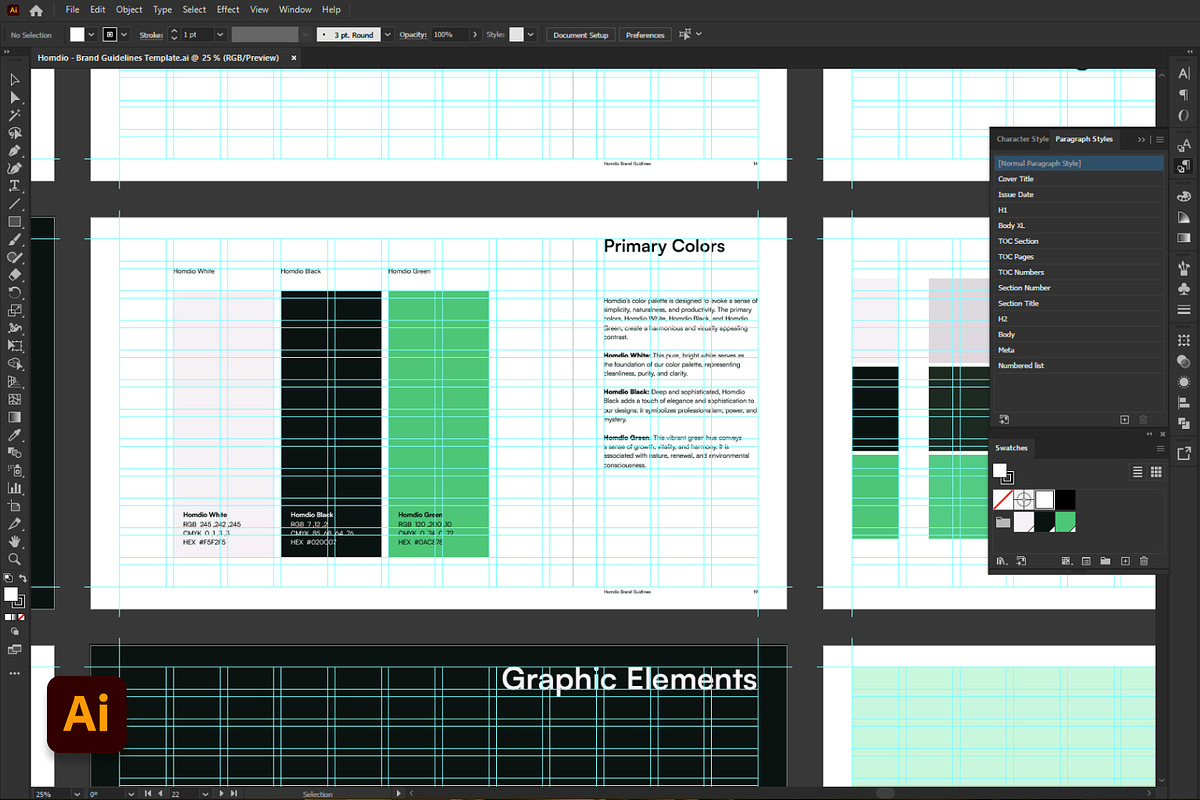This screenshot has height=800, width=1200.
Task: Expand the stroke weight dropdown
Action: coord(220,34)
